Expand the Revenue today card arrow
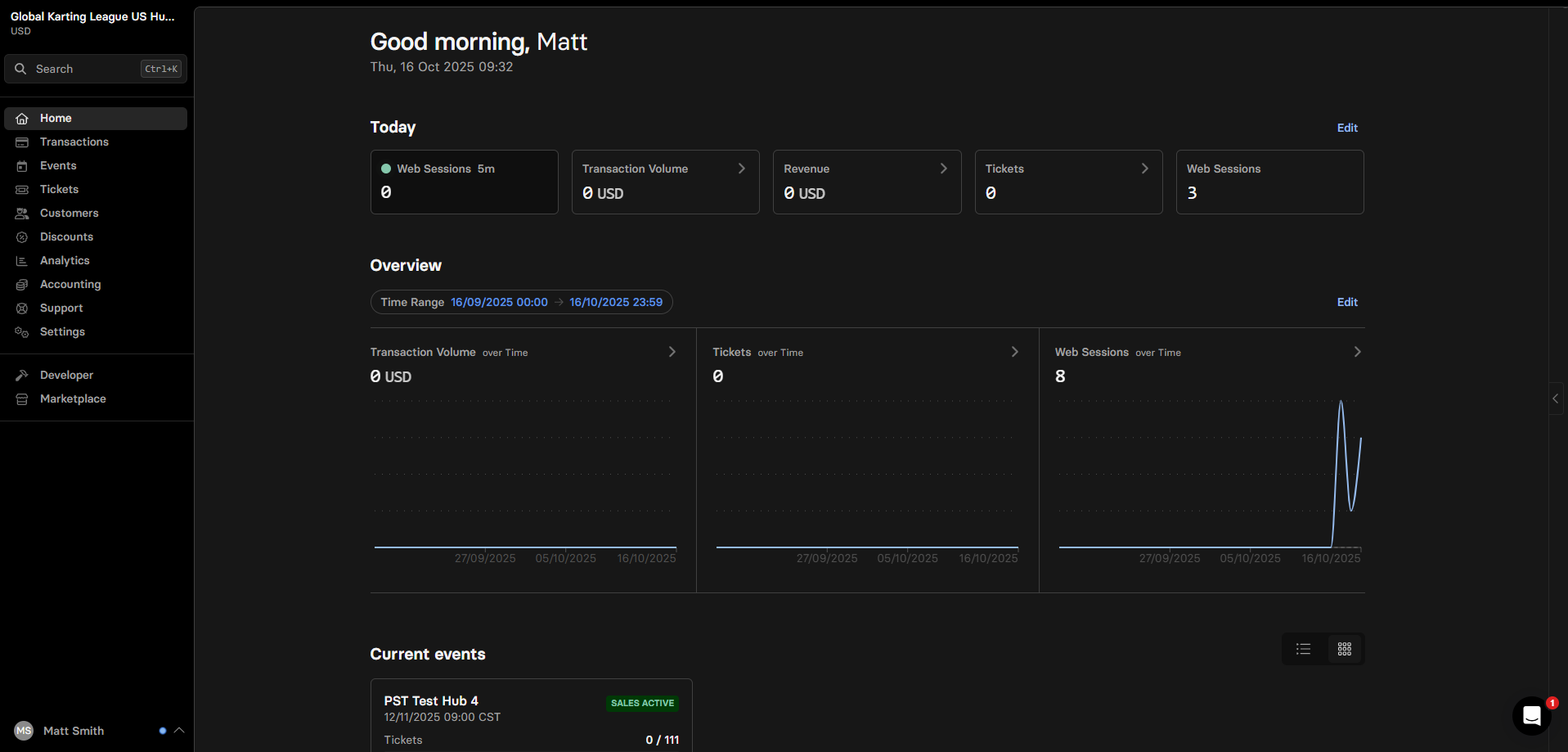This screenshot has height=752, width=1568. point(943,169)
